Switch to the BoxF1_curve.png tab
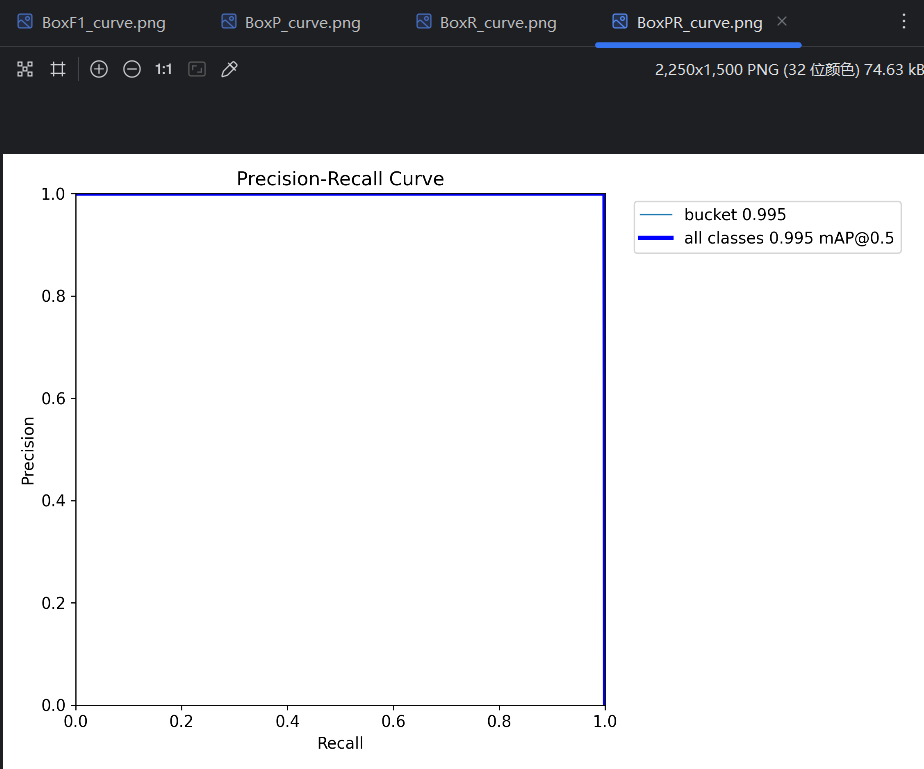Screen dimensions: 924x769 click(91, 23)
